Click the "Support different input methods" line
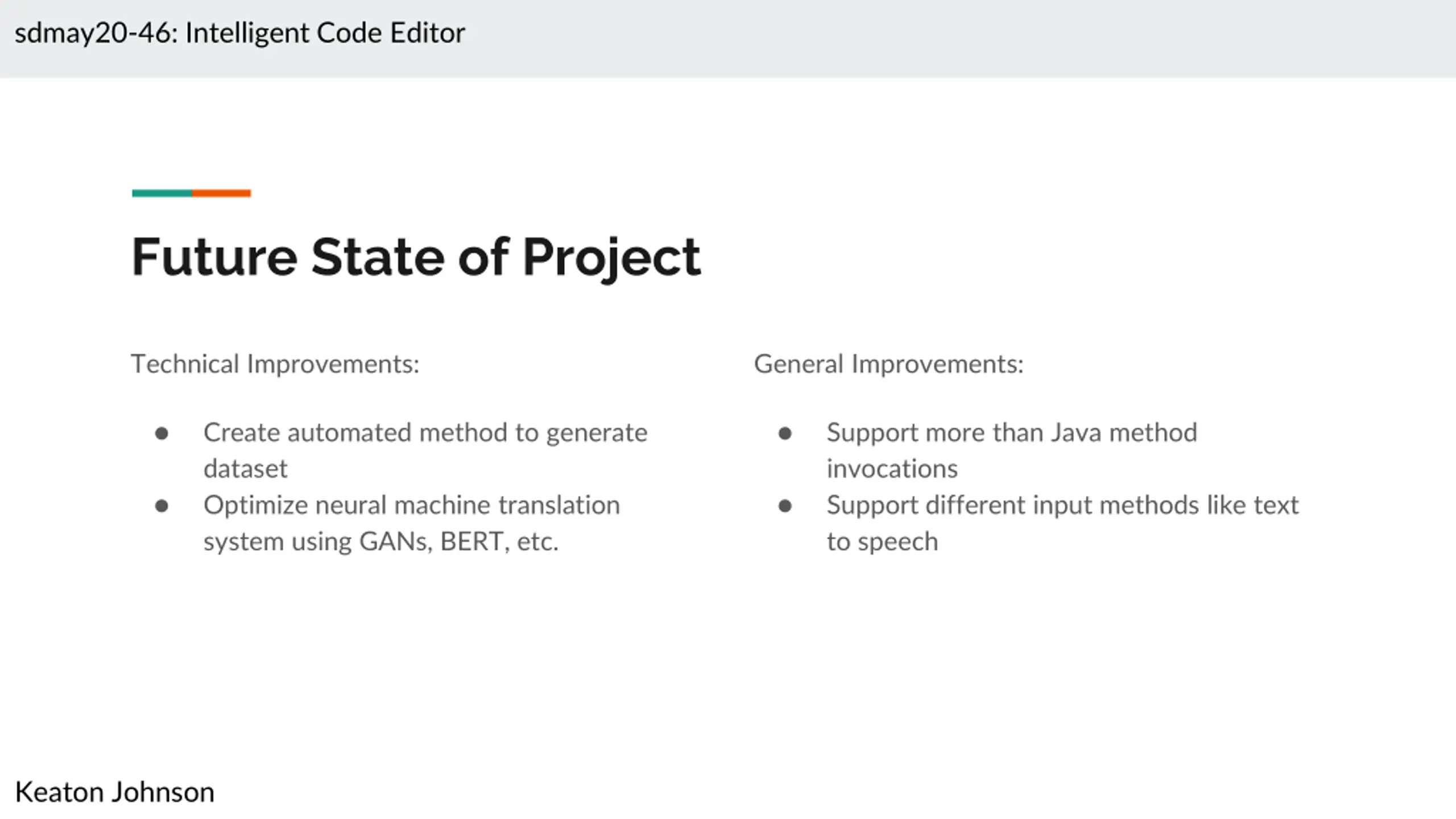The width and height of the screenshot is (1456, 819). pos(1062,505)
